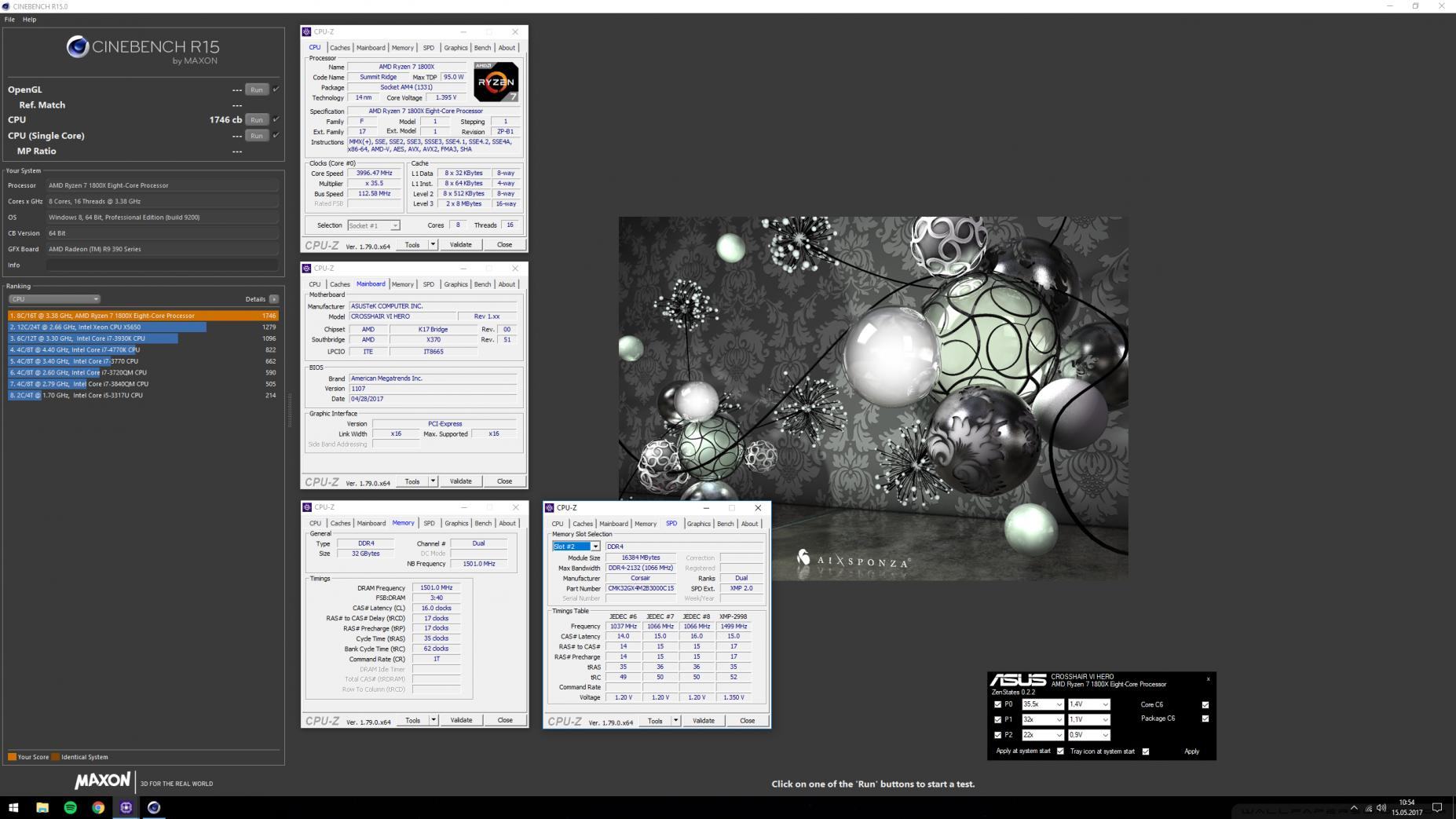Screen dimensions: 1456x819
Task: Open the P0 voltage 1.4V dropdown
Action: [1088, 704]
